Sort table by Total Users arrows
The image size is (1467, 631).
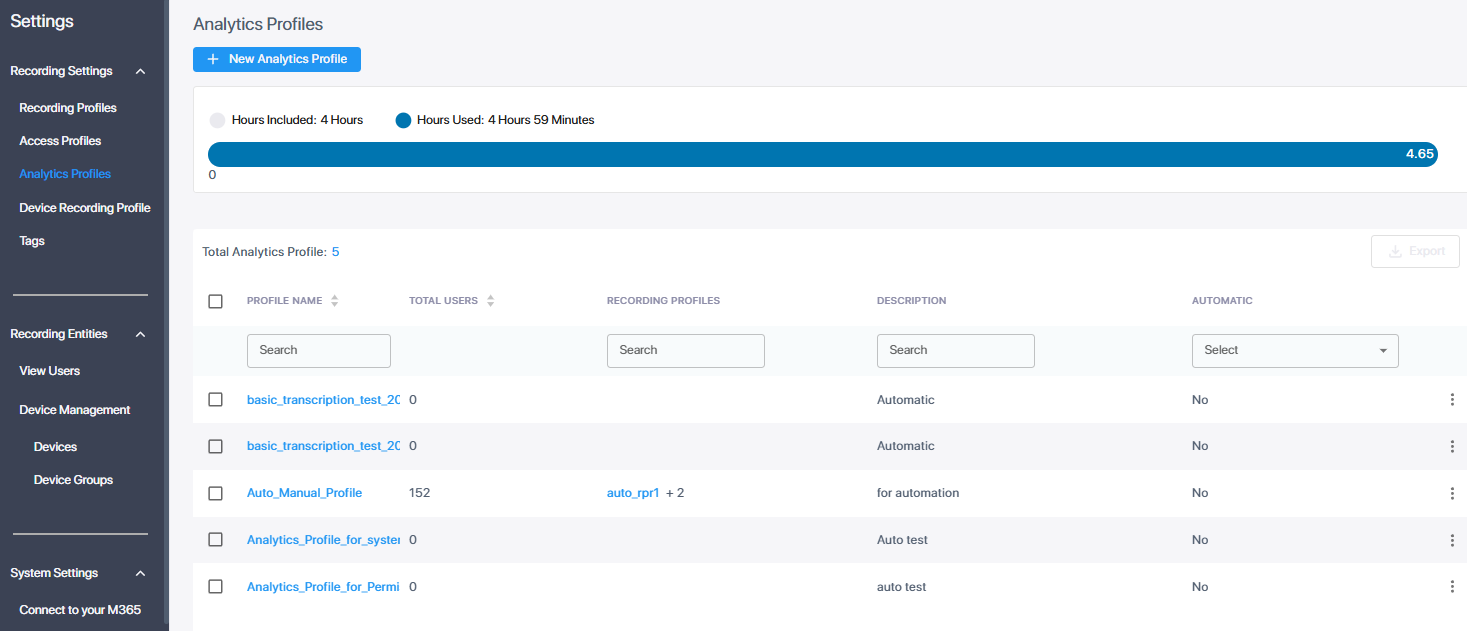490,301
